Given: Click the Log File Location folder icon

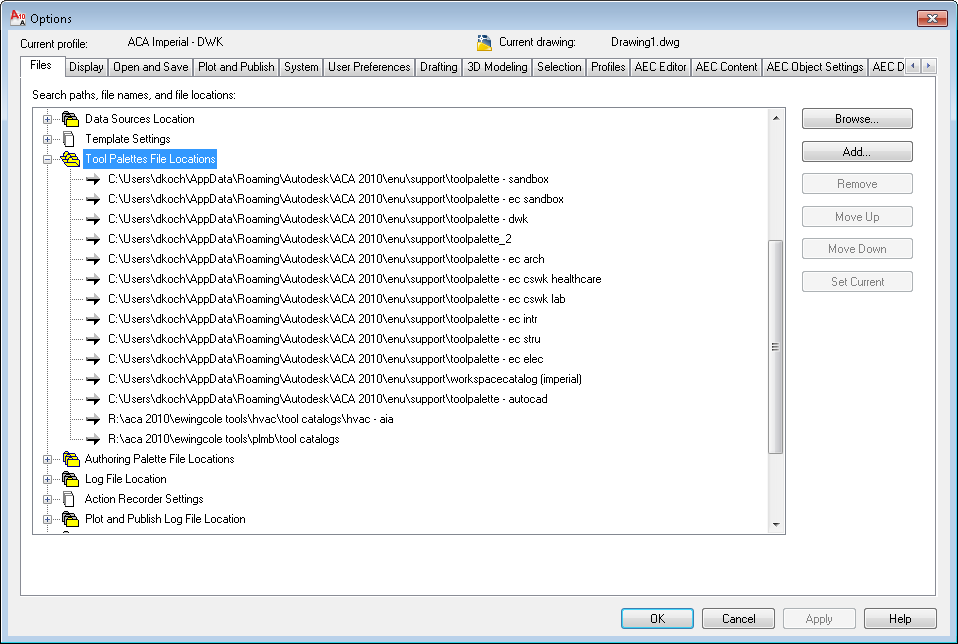Looking at the screenshot, I should (x=69, y=479).
